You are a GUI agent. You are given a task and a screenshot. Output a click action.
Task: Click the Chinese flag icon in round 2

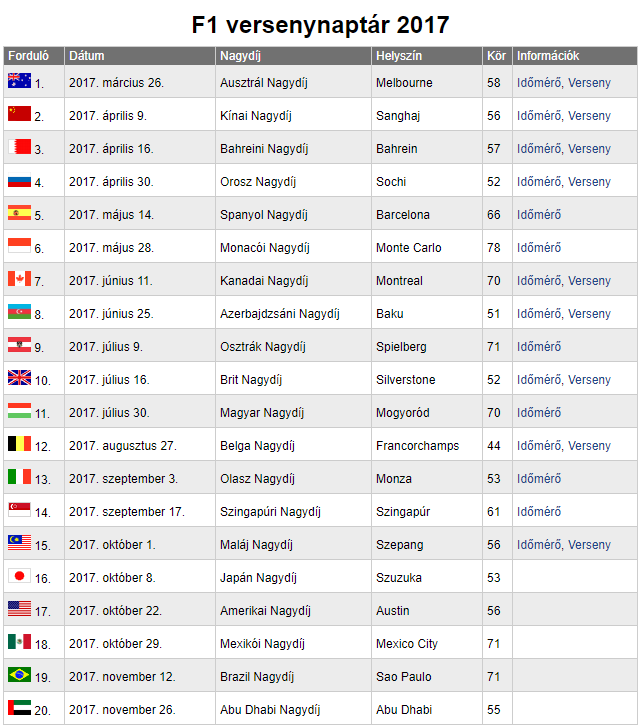click(19, 113)
